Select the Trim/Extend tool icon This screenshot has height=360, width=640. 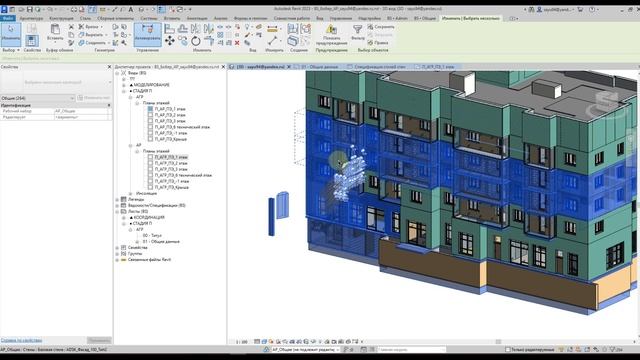(x=209, y=40)
